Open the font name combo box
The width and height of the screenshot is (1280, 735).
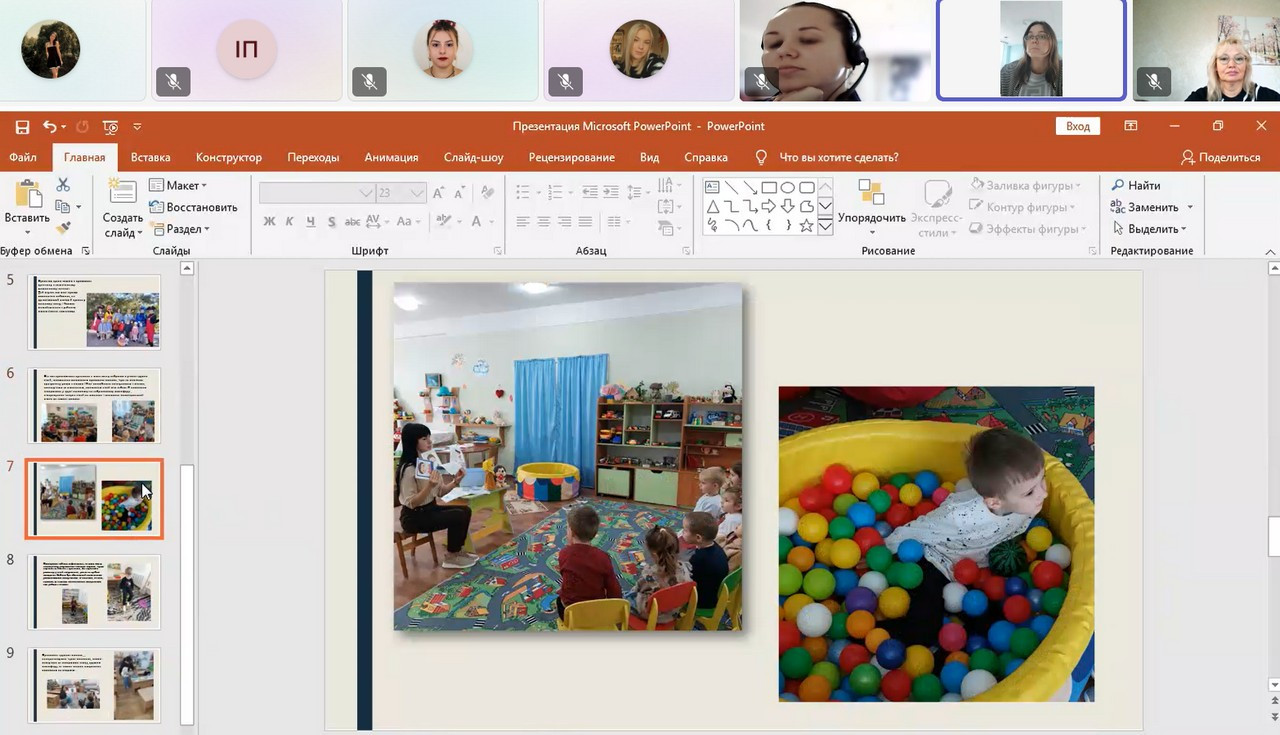pyautogui.click(x=317, y=193)
